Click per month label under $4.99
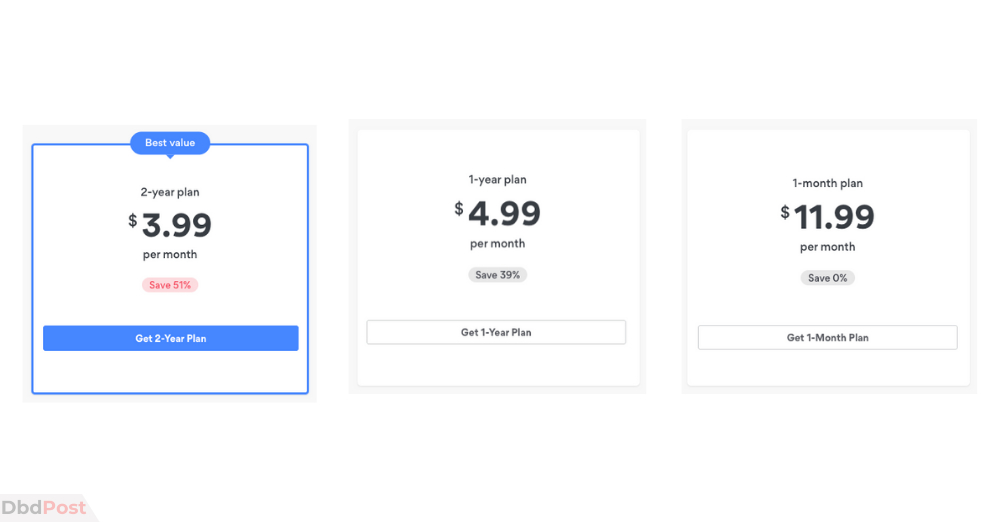 pyautogui.click(x=497, y=244)
